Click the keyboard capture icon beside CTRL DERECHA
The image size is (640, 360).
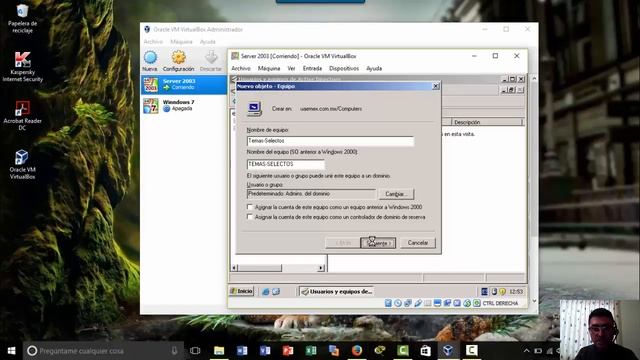pyautogui.click(x=477, y=303)
